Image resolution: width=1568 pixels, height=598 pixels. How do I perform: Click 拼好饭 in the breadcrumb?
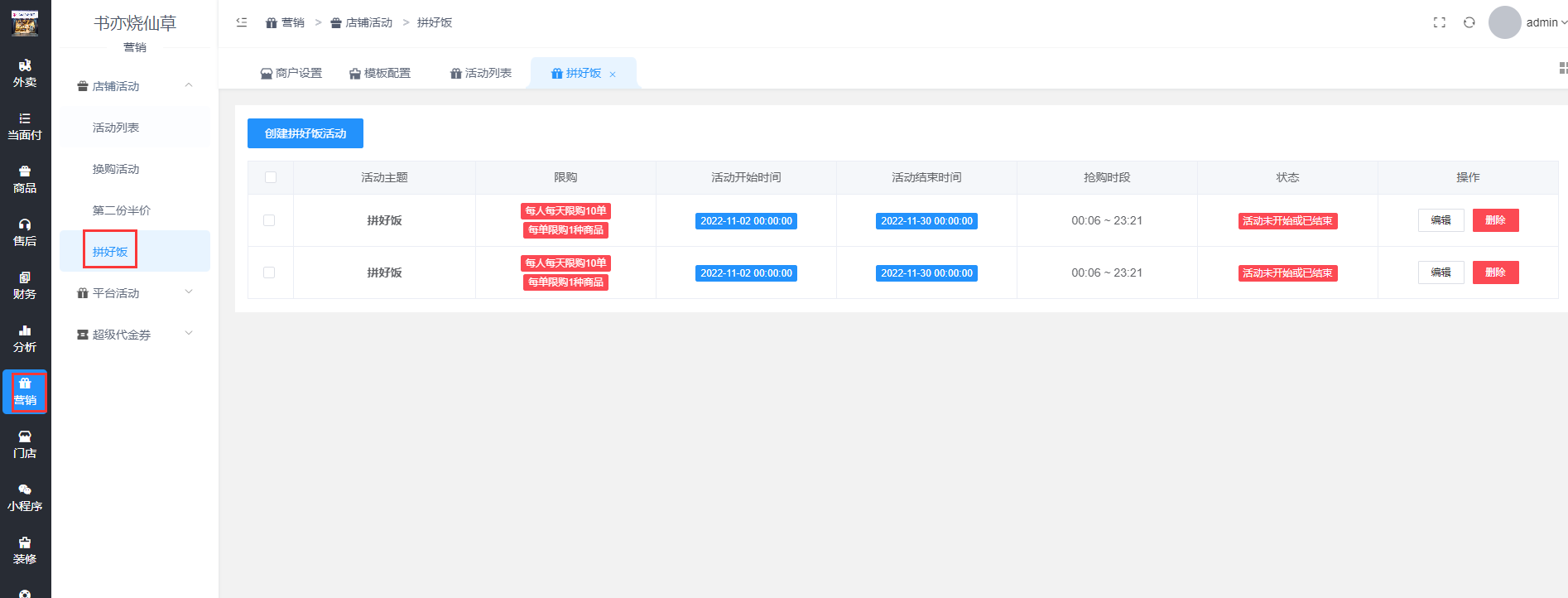point(435,22)
